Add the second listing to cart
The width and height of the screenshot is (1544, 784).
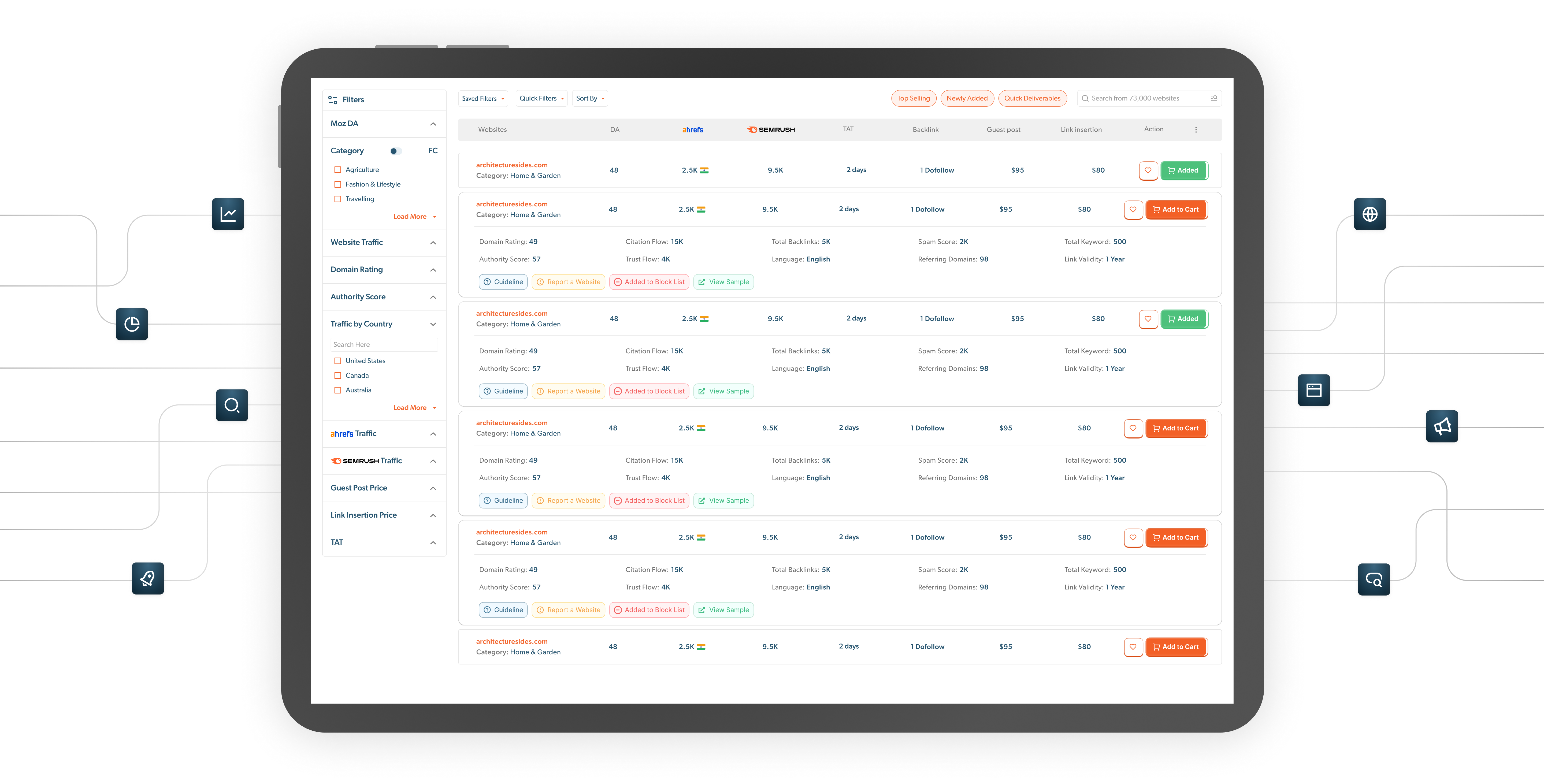point(1176,210)
